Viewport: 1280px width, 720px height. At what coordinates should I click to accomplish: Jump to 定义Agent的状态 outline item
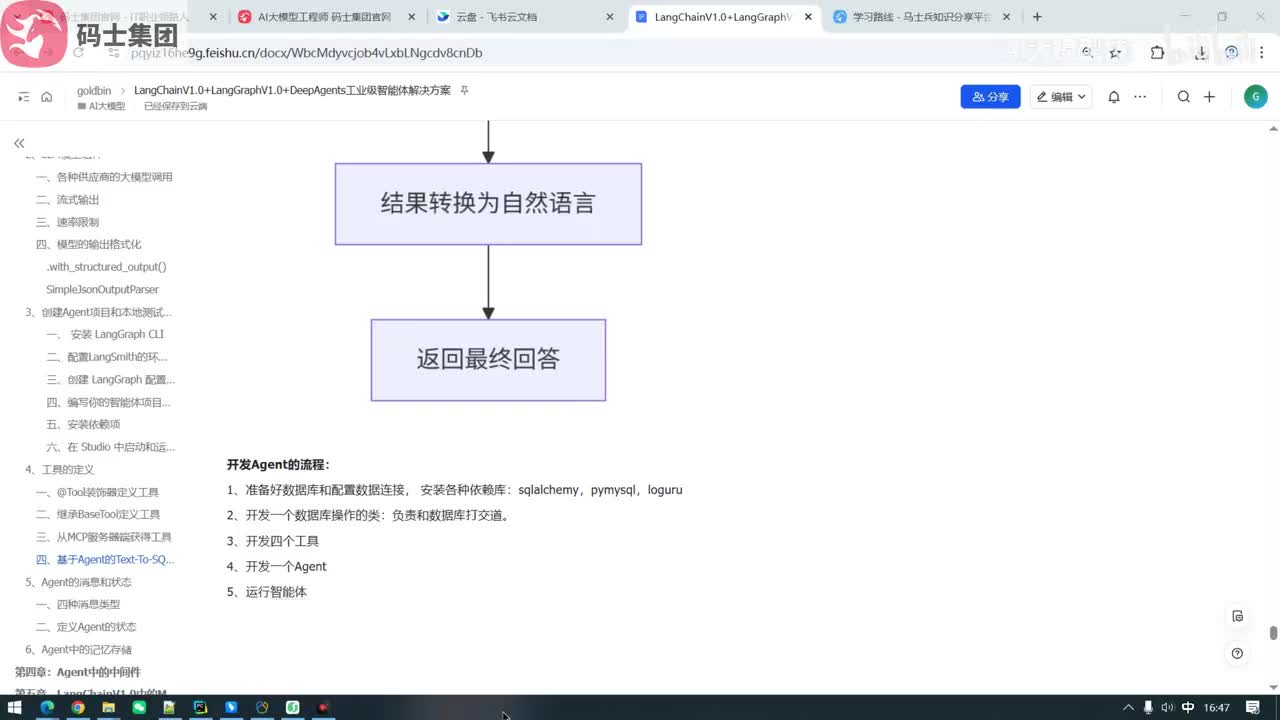click(x=86, y=627)
